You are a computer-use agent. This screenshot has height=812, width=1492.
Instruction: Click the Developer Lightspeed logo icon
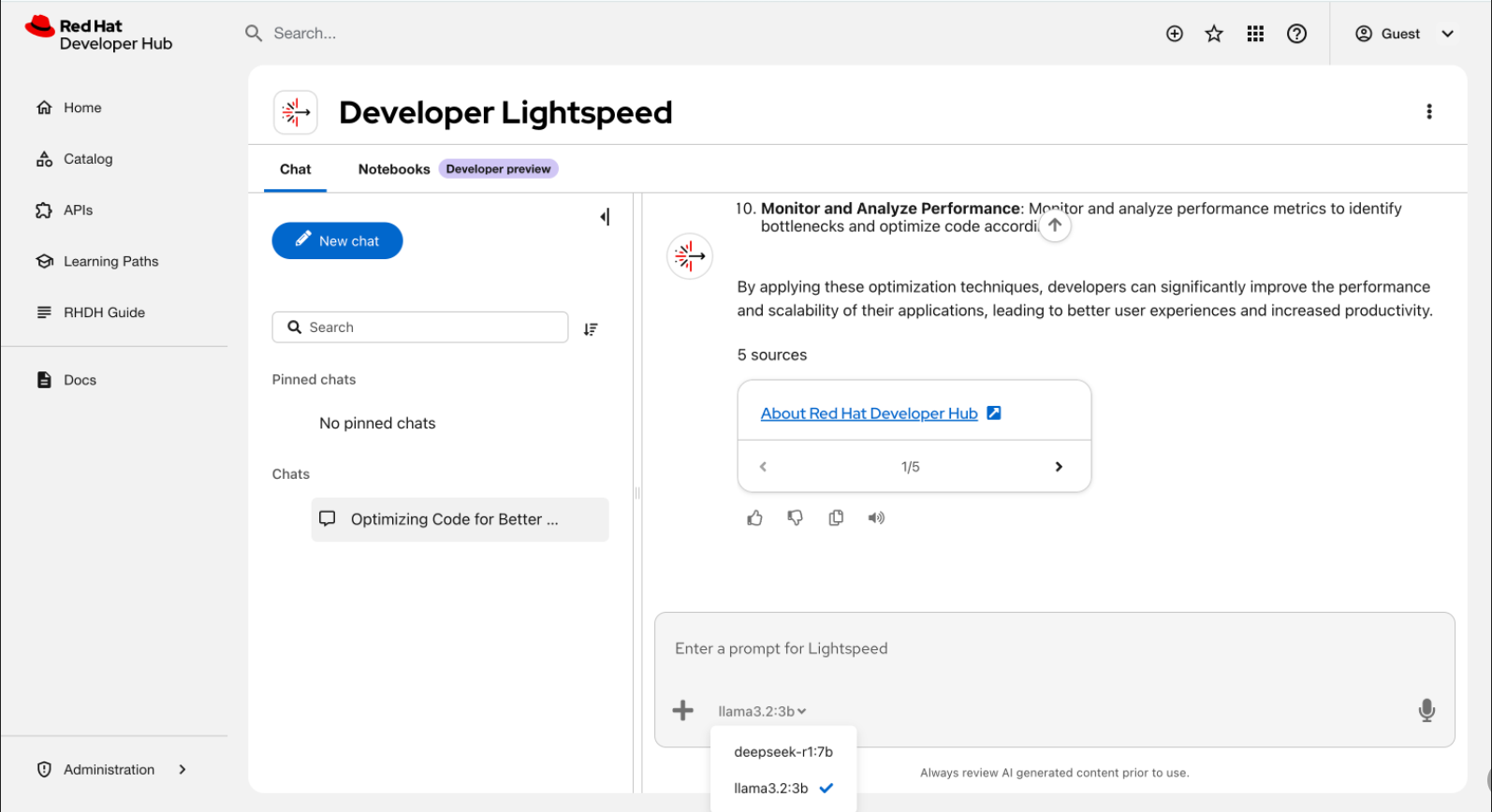[296, 112]
